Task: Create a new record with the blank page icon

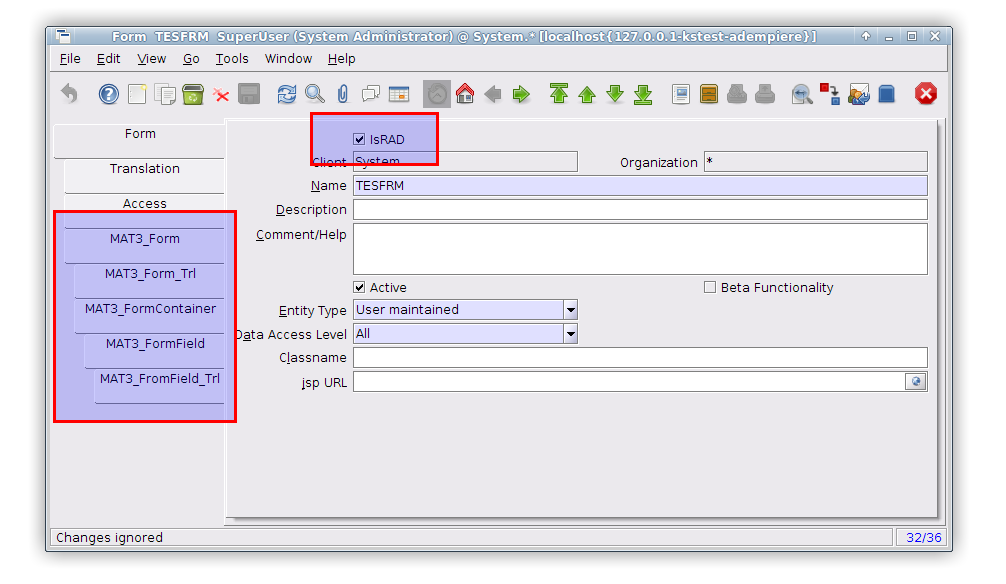Action: point(137,94)
